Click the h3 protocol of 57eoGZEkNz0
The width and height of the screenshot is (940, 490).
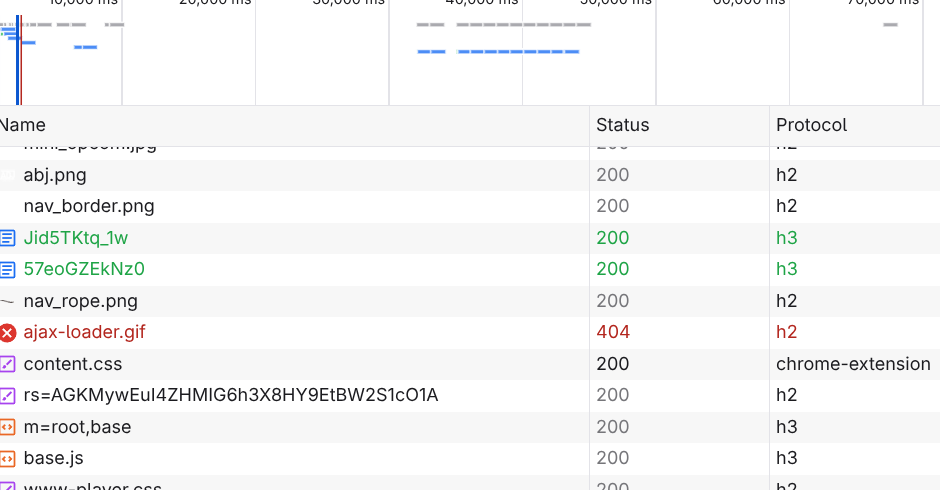(x=787, y=269)
